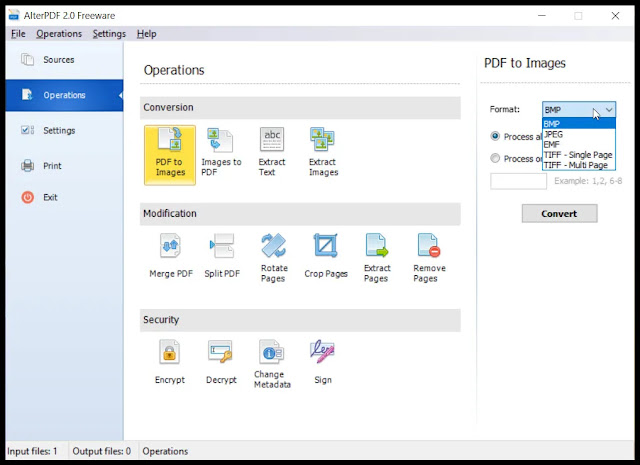The height and width of the screenshot is (465, 640).
Task: Open the Operations menu
Action: coord(59,34)
